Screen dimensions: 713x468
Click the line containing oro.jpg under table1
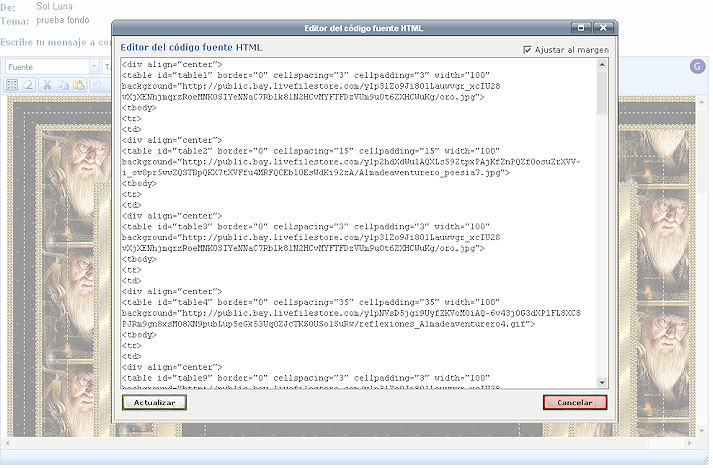[x=303, y=97]
